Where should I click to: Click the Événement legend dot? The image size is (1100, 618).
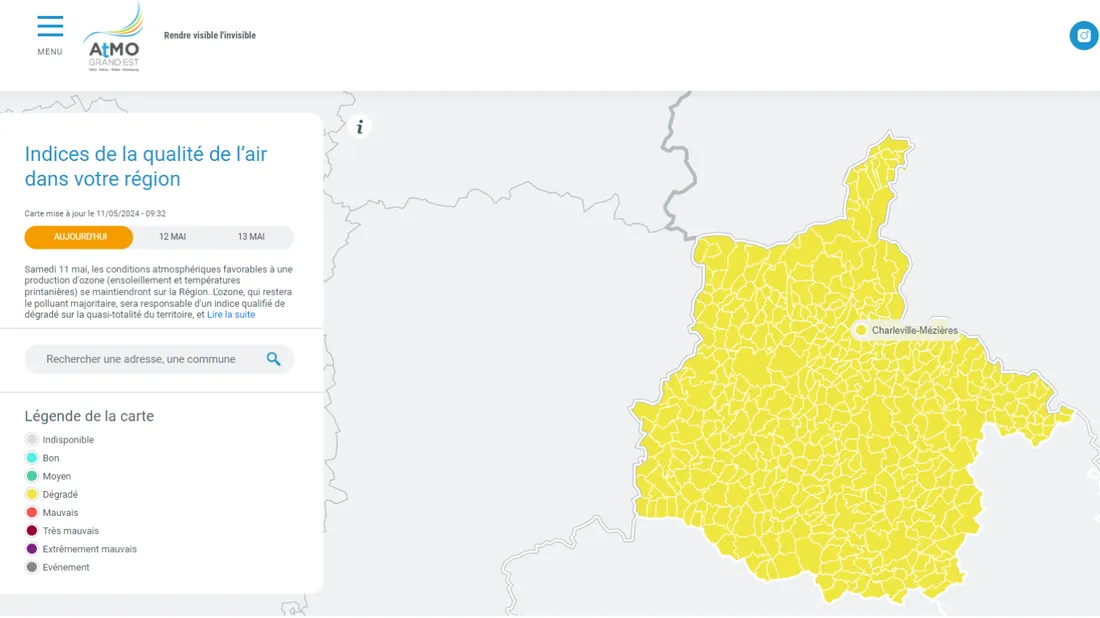tap(31, 567)
